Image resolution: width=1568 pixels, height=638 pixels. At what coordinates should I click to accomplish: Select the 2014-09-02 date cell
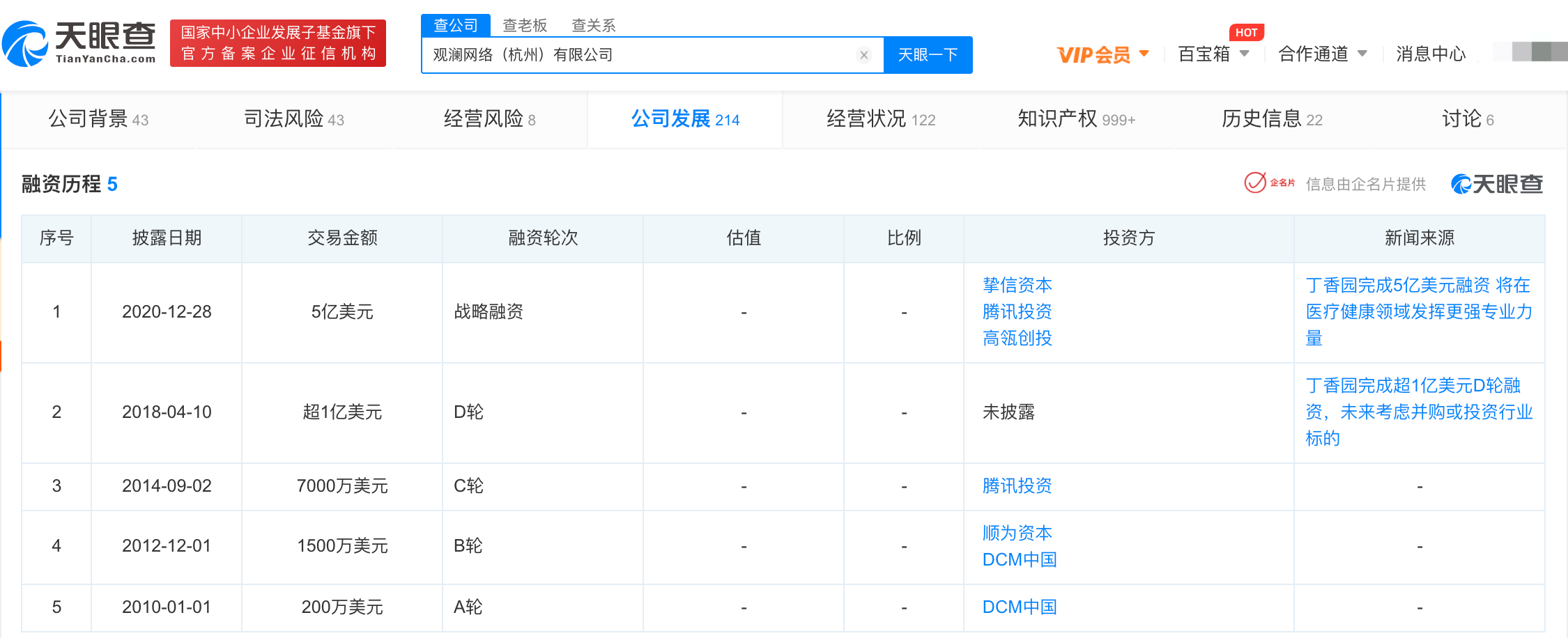point(167,485)
